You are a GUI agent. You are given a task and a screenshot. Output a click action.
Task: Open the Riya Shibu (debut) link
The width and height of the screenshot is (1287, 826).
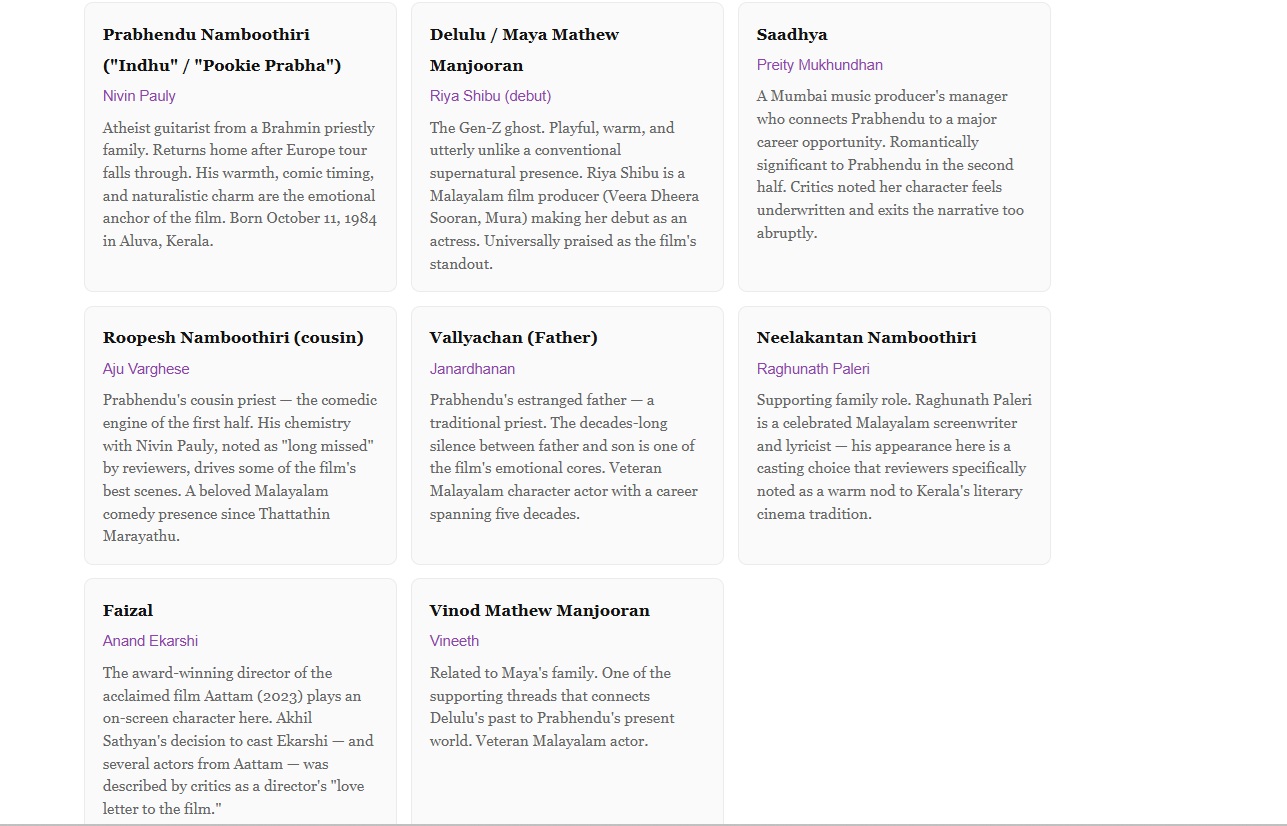tap(490, 96)
